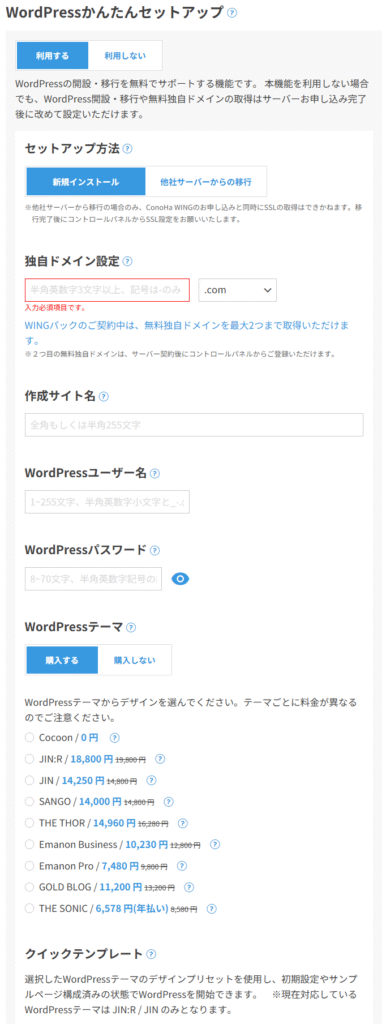Open help icon next to セットアップ方法
The image size is (382, 1024).
point(127,149)
